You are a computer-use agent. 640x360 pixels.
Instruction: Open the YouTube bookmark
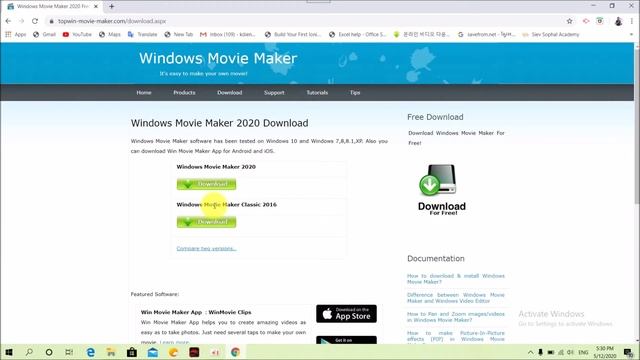click(77, 35)
